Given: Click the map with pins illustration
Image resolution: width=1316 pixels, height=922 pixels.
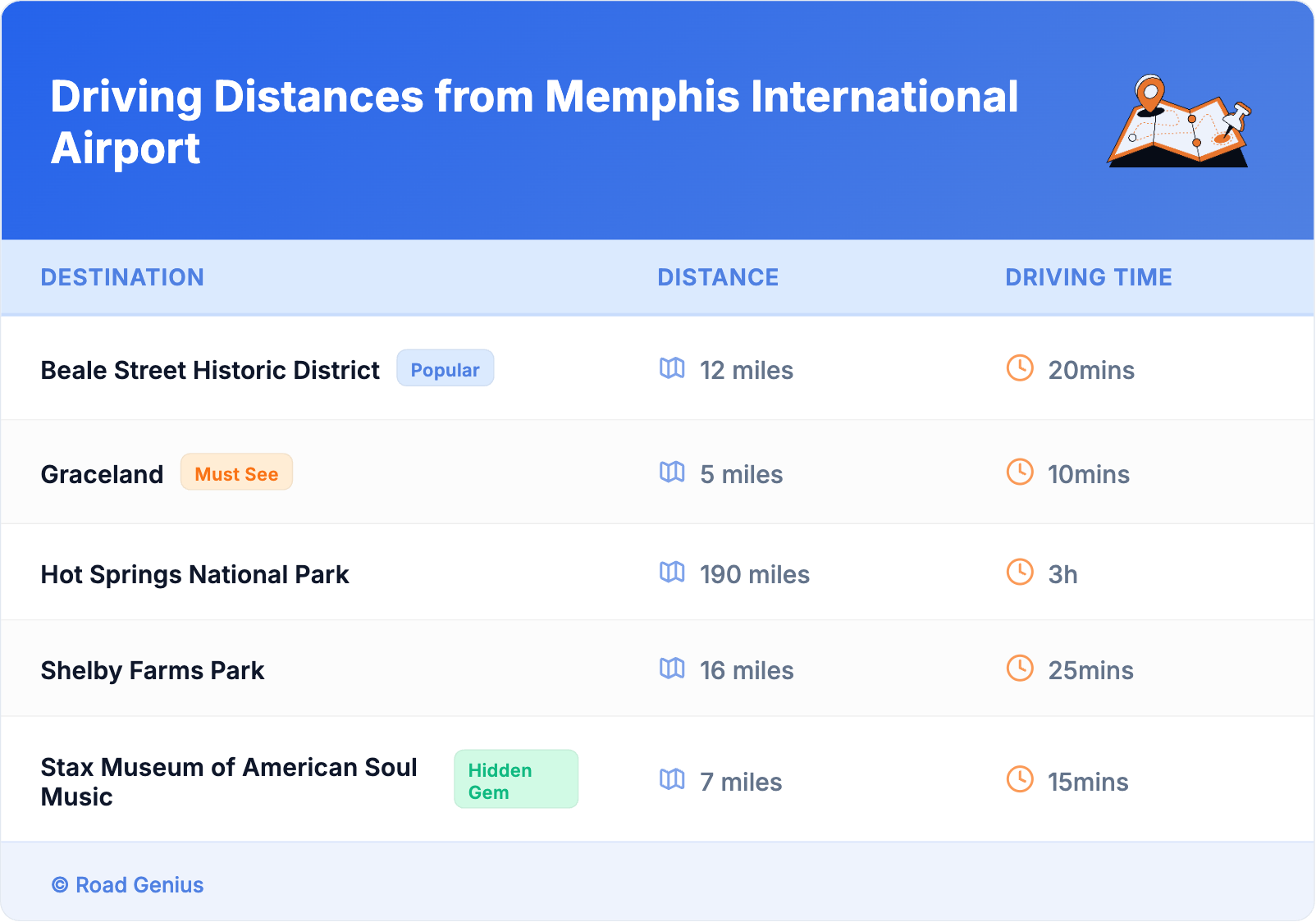Looking at the screenshot, I should tap(1178, 121).
